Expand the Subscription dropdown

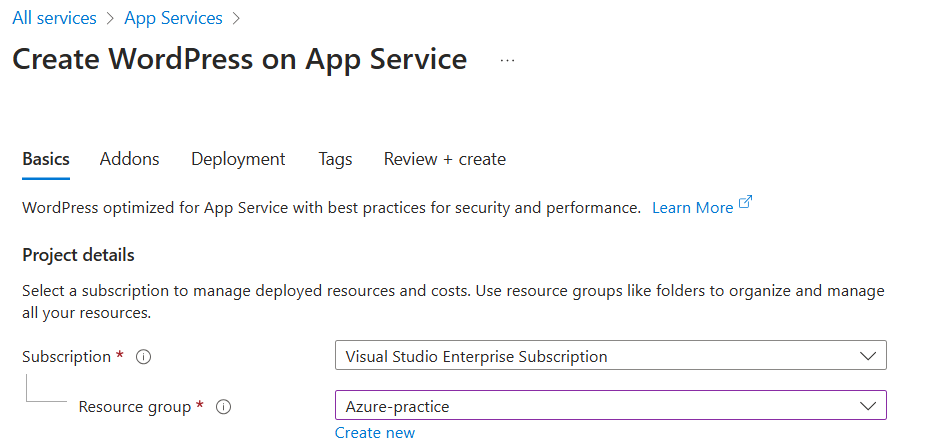coord(866,356)
